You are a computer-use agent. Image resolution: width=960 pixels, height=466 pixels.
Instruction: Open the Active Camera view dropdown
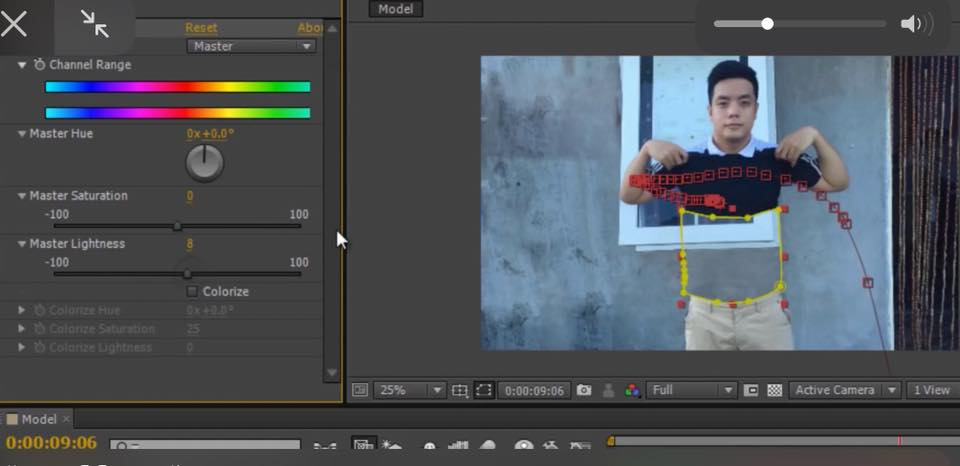pyautogui.click(x=845, y=390)
